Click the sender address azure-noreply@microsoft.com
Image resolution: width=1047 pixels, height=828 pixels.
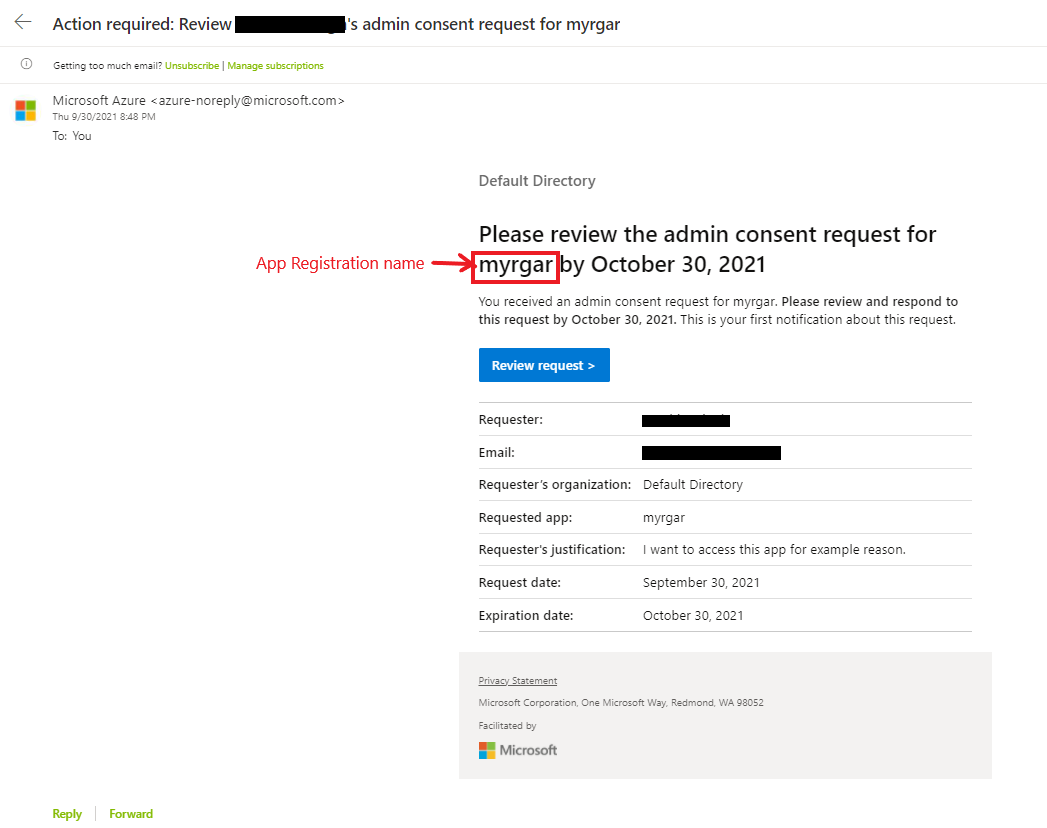pos(248,100)
